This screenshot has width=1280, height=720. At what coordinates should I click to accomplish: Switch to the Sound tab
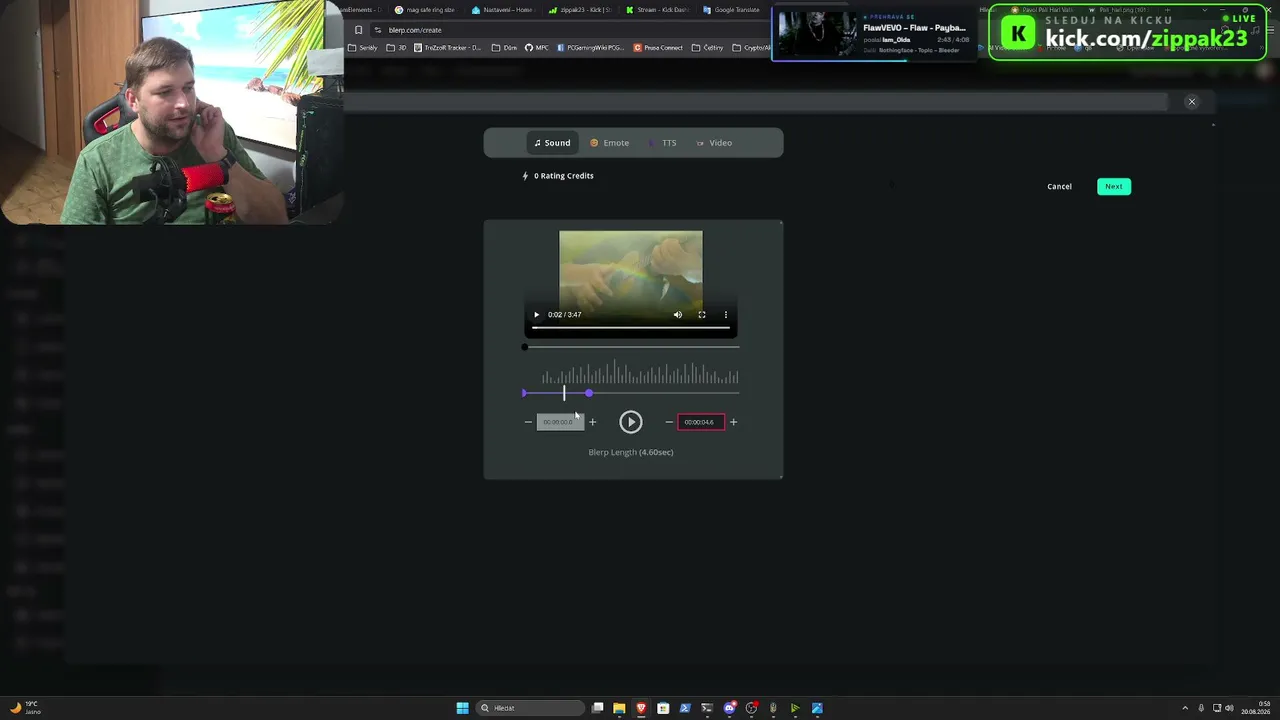(x=552, y=143)
